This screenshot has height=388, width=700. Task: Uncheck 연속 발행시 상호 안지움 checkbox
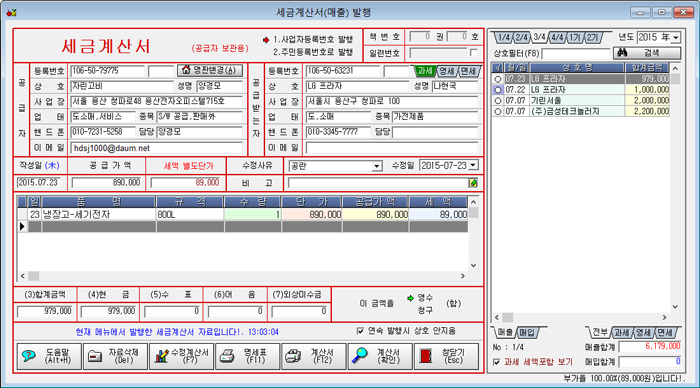(x=360, y=331)
